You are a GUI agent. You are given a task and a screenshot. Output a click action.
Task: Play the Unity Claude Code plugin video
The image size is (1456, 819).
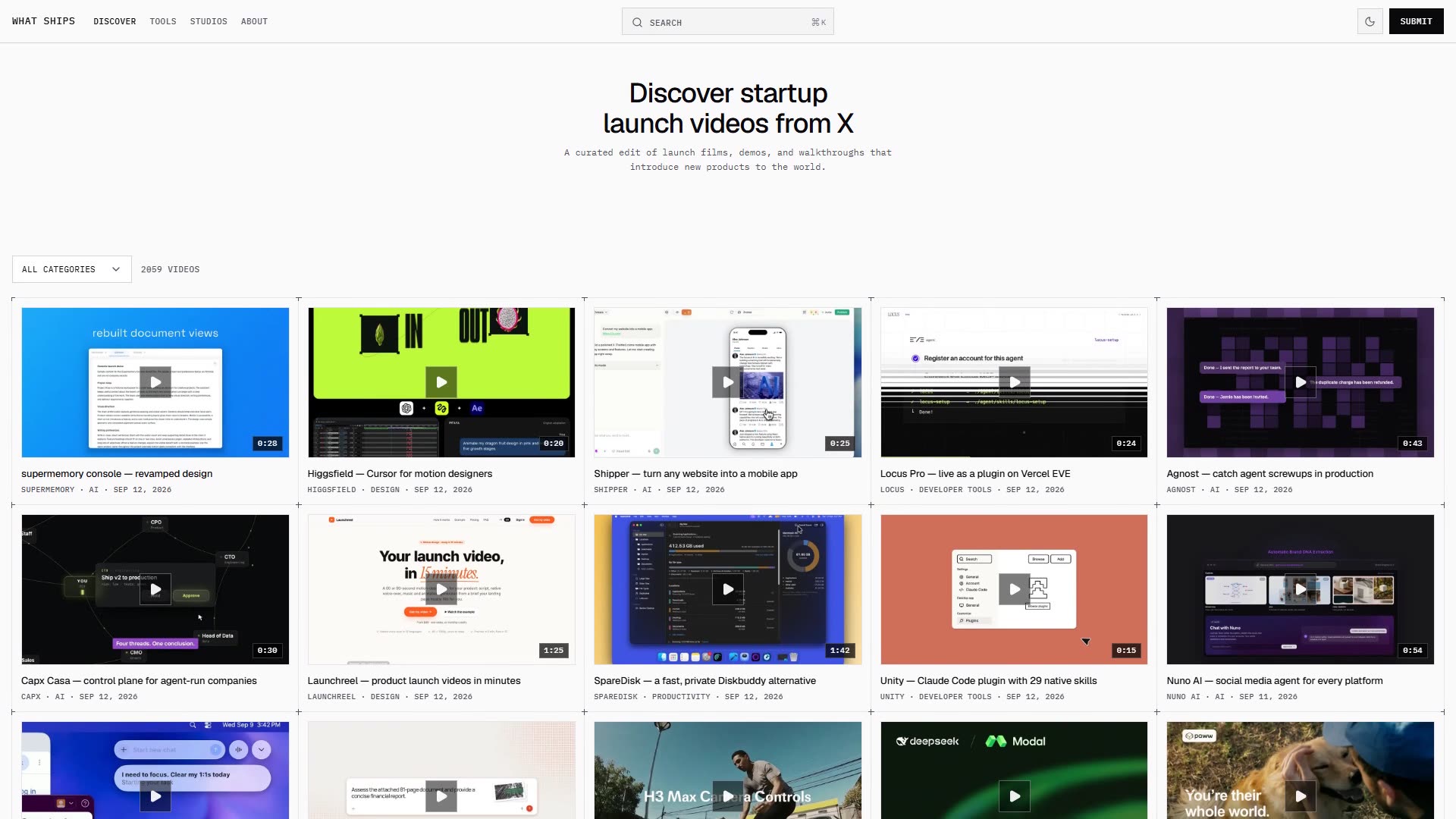1014,589
